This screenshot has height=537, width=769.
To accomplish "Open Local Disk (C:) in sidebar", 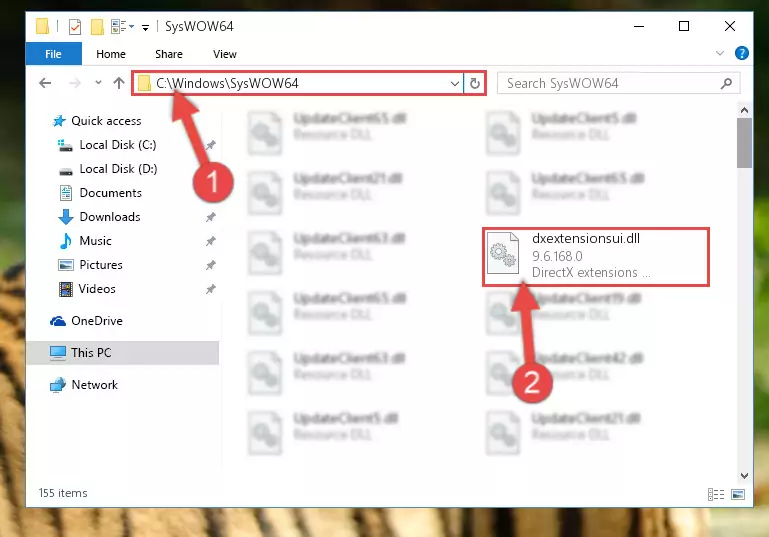I will (118, 145).
